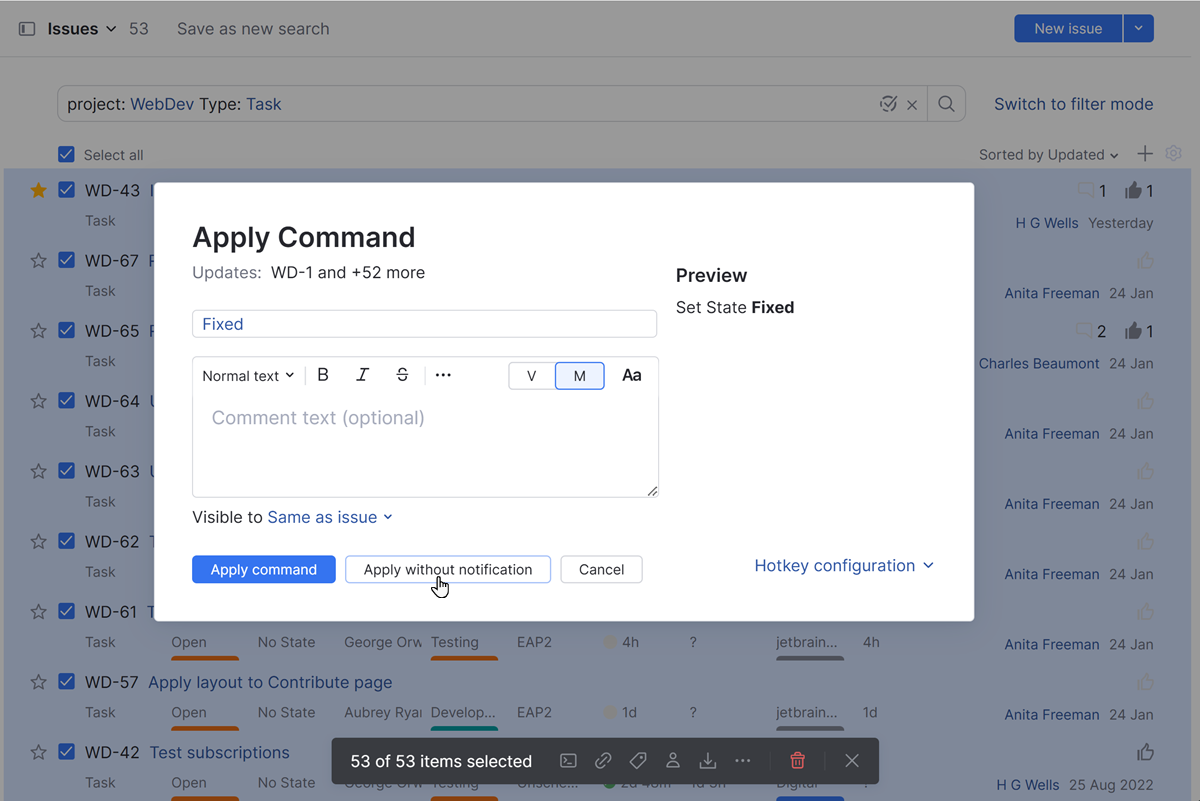Viewport: 1200px width, 801px height.
Task: Click the assignee person icon in selection bar
Action: point(673,761)
